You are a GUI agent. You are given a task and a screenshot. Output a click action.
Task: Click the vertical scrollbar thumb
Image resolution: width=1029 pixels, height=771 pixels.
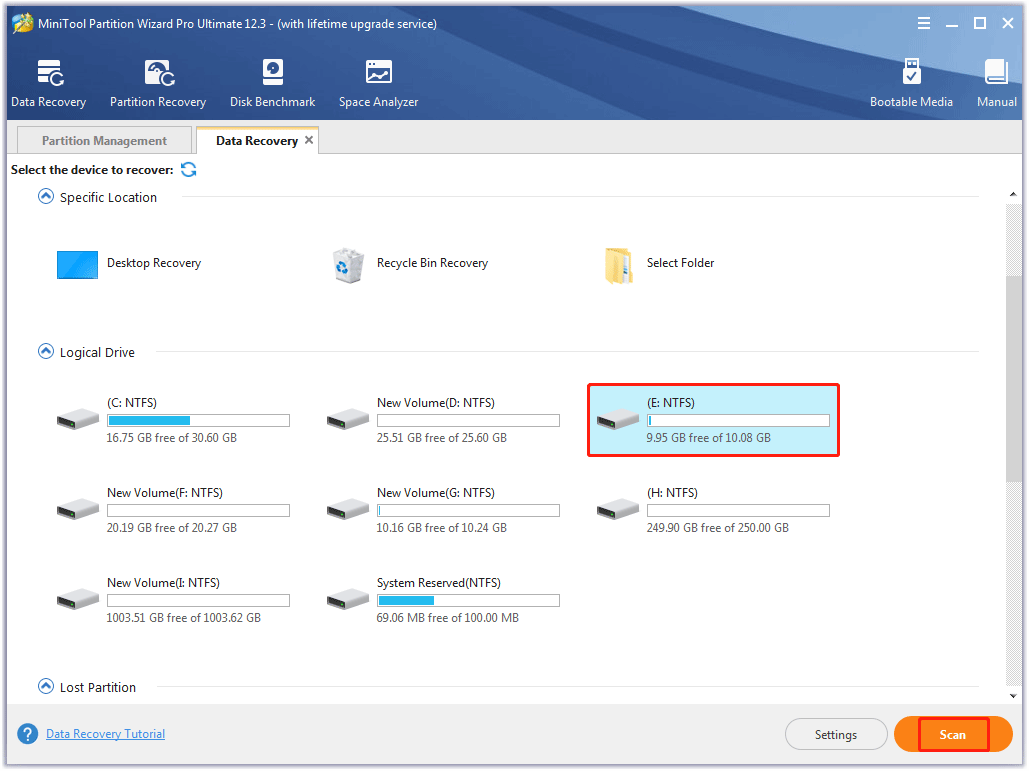[1013, 379]
